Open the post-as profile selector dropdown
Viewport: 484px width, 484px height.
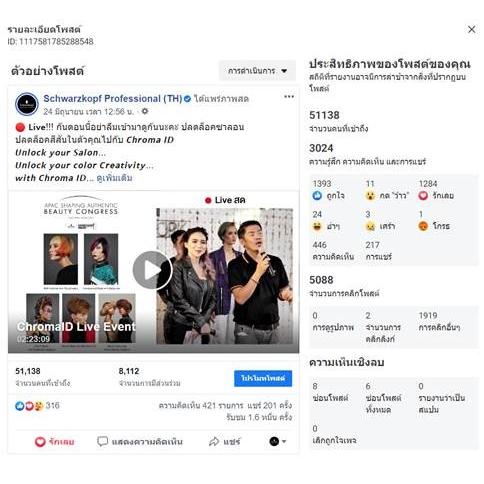click(277, 441)
